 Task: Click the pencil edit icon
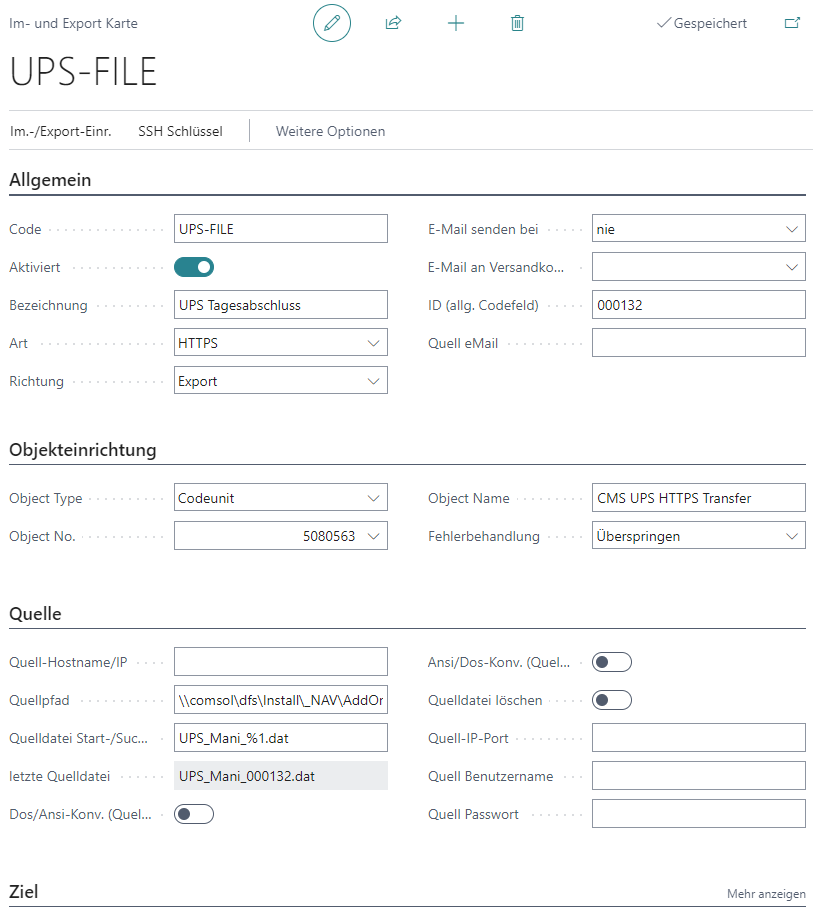(x=332, y=23)
